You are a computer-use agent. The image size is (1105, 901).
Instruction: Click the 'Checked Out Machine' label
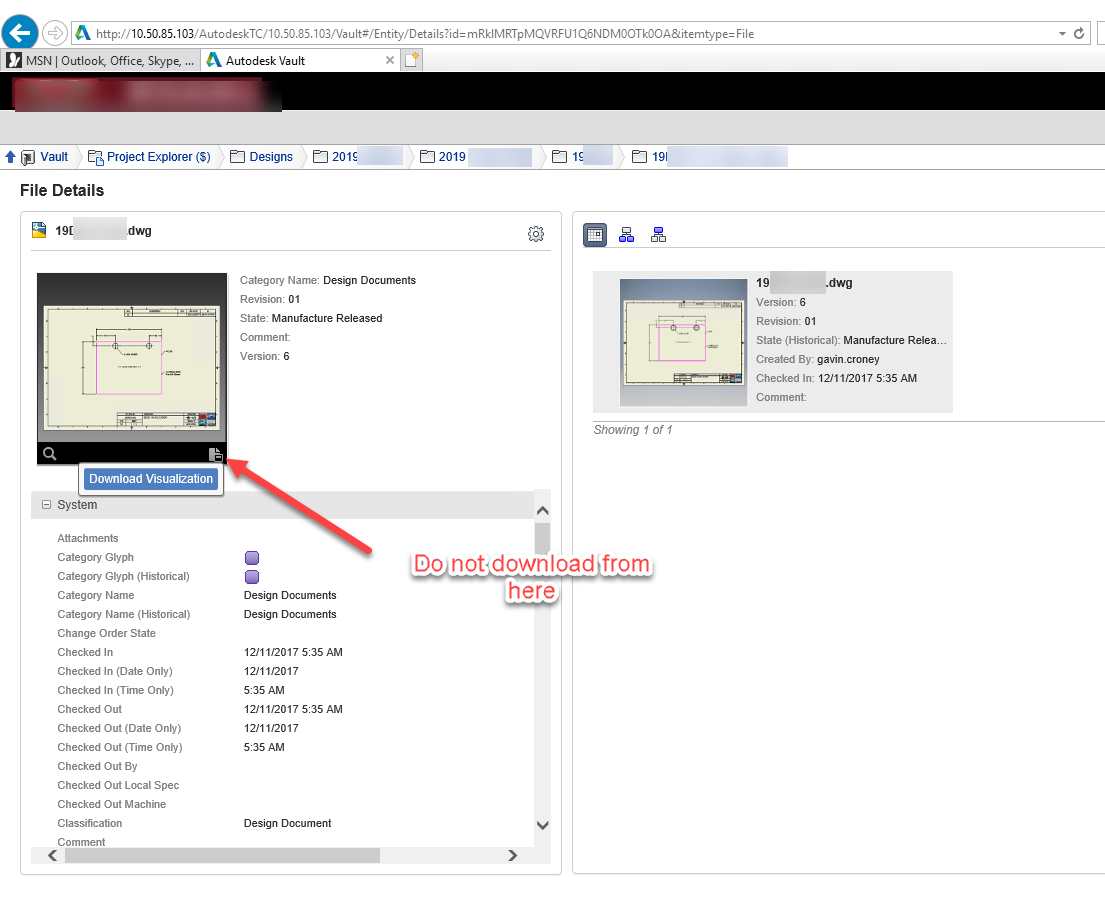[x=111, y=804]
